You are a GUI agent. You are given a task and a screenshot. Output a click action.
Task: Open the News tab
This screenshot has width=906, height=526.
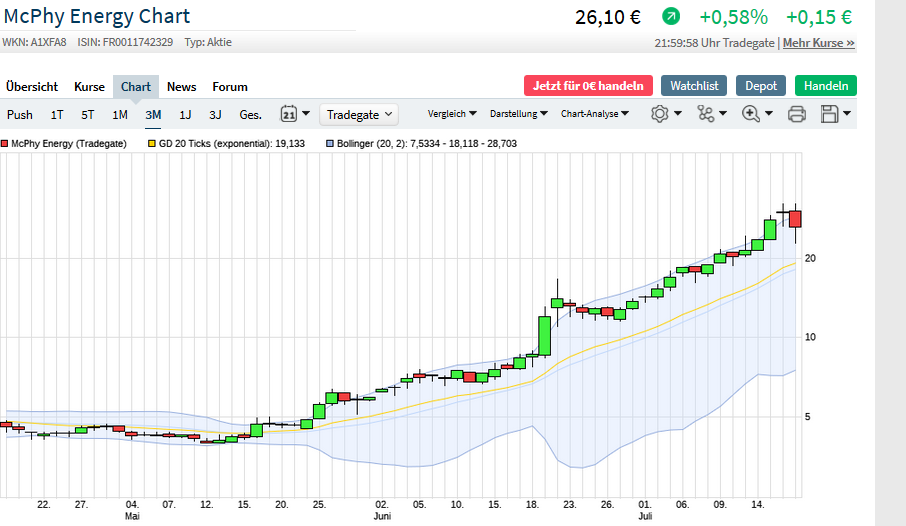click(181, 87)
